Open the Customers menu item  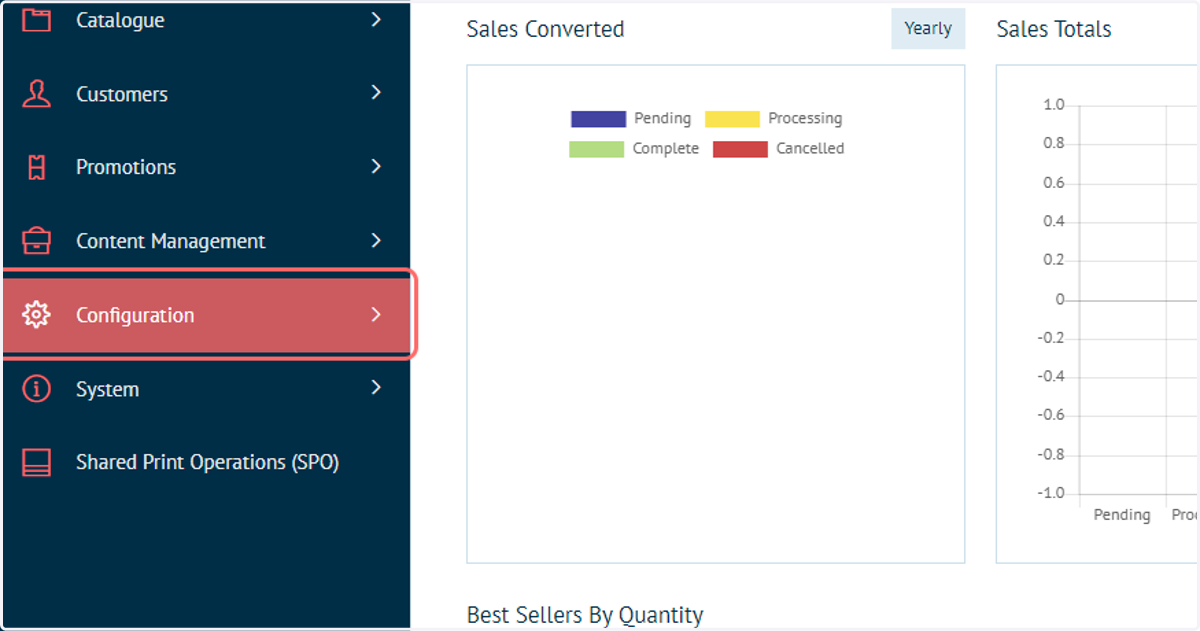point(205,94)
